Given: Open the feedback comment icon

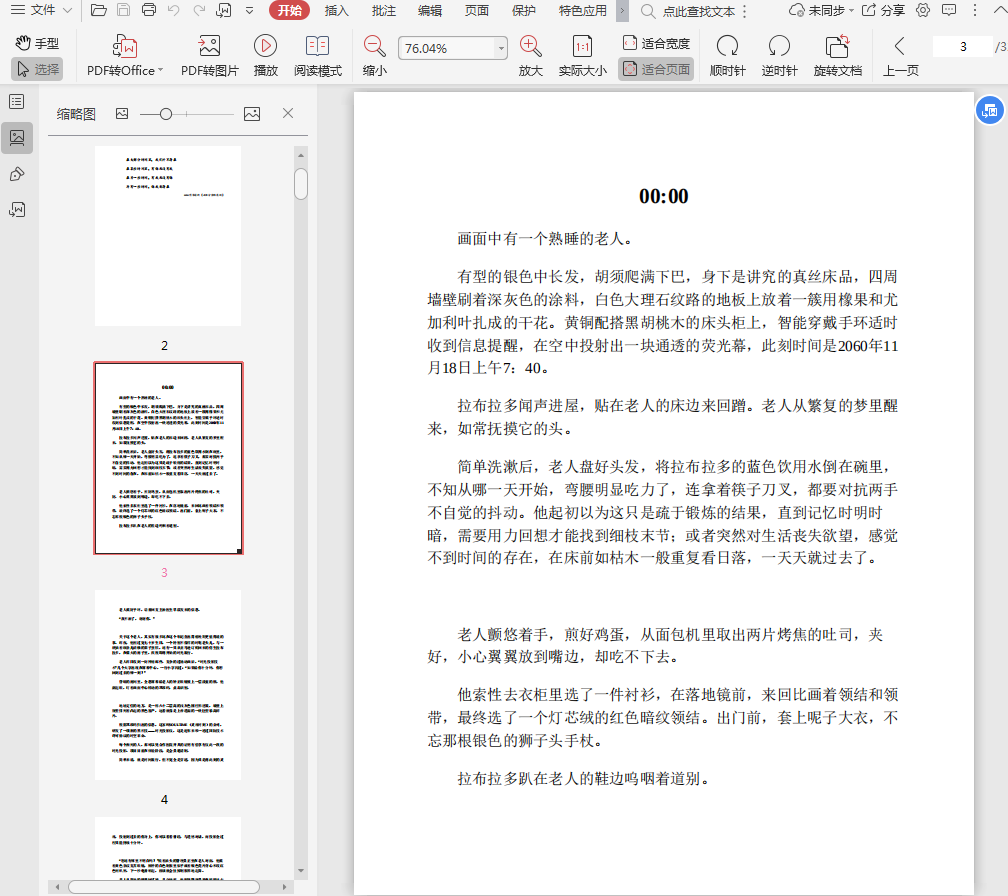Looking at the screenshot, I should coord(948,10).
